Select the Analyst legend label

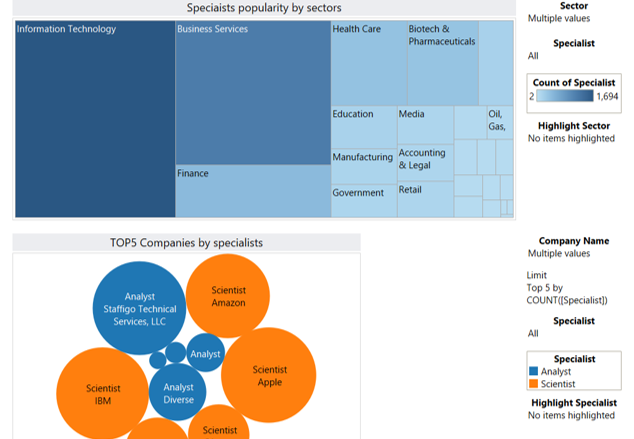coord(556,371)
